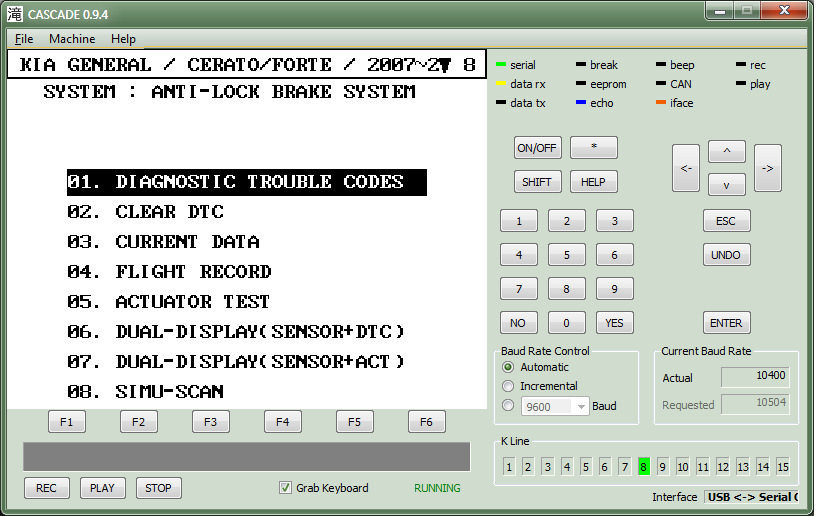Select Incremental baud rate control
Image resolution: width=819 pixels, height=516 pixels.
pyautogui.click(x=508, y=386)
